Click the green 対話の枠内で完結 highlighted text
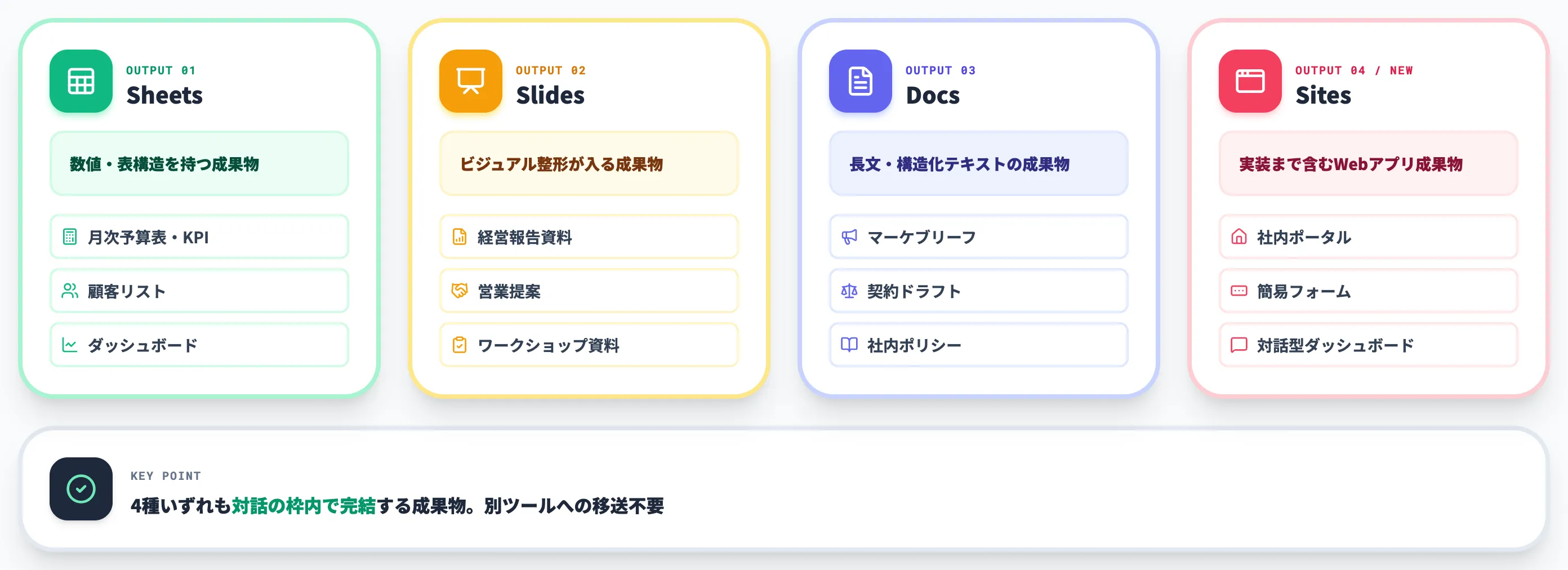 point(304,506)
